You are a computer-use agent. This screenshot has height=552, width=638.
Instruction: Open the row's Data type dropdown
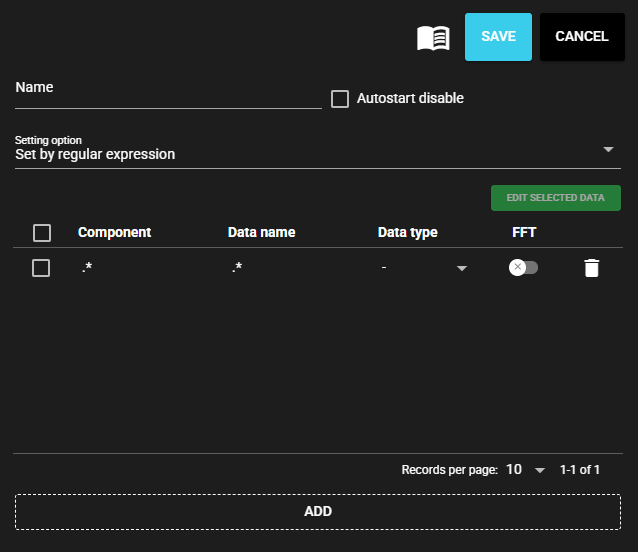click(424, 268)
